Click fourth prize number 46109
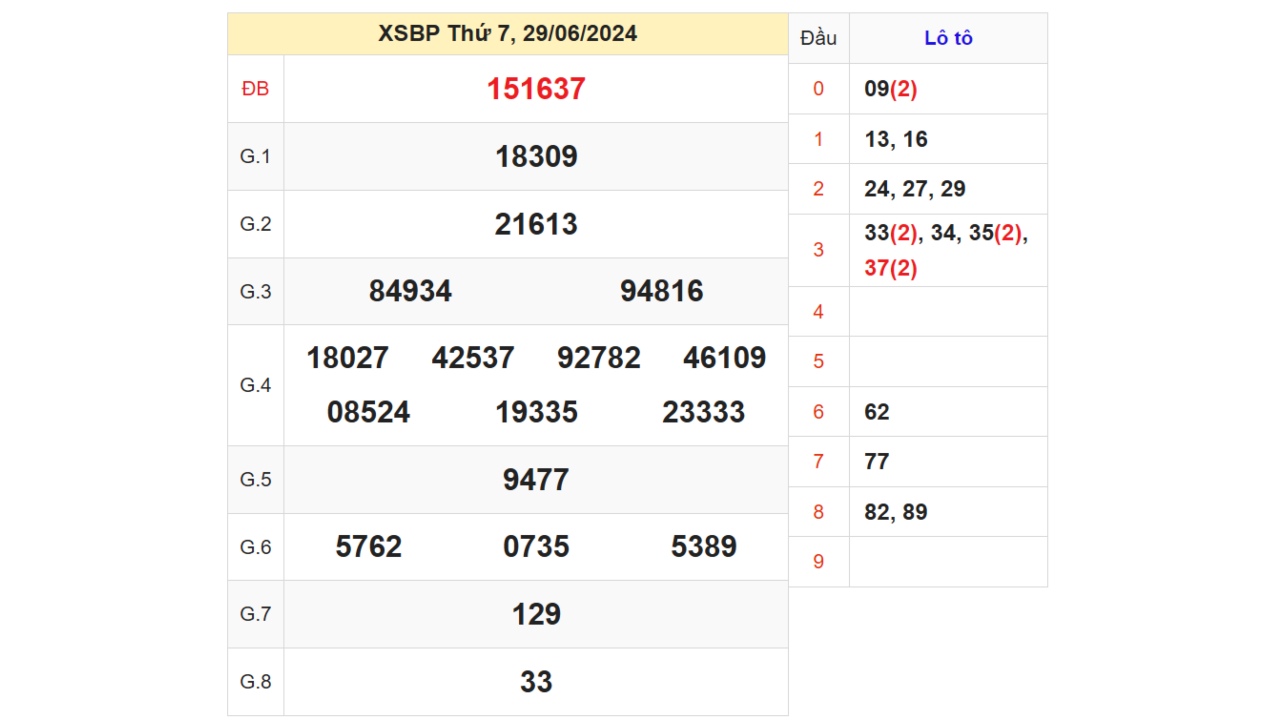This screenshot has width=1280, height=720. [725, 358]
